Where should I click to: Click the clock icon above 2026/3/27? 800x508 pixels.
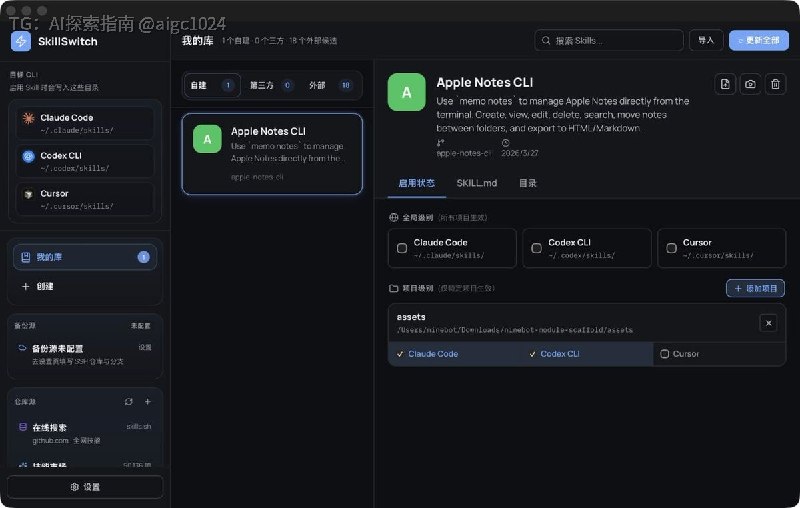pos(505,143)
